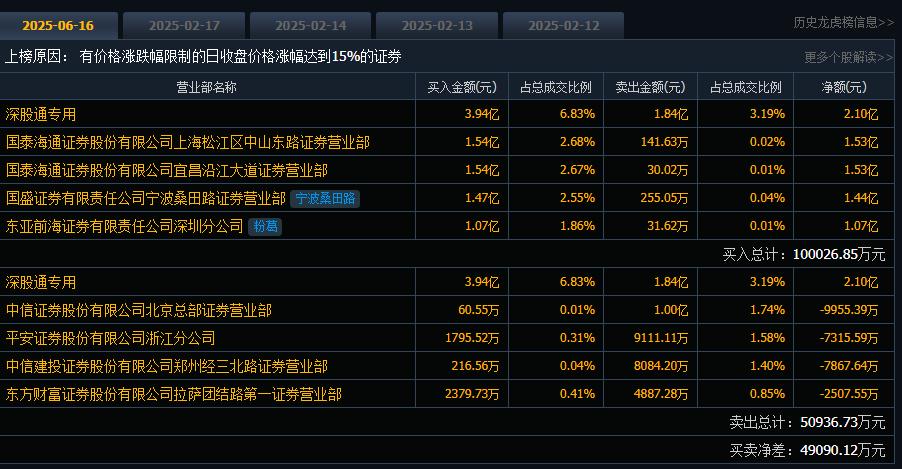Open the 2025-02-14 date tab
Image resolution: width=902 pixels, height=469 pixels.
click(x=310, y=25)
